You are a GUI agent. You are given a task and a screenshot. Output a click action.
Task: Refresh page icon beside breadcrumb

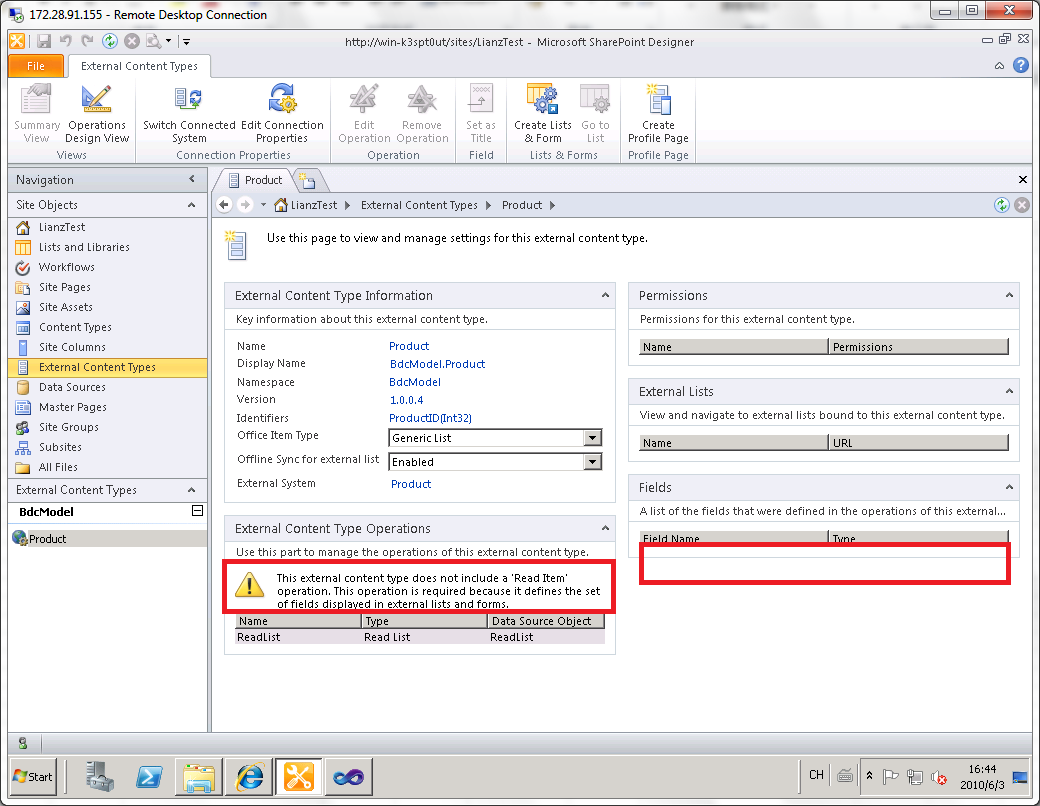[x=1002, y=205]
